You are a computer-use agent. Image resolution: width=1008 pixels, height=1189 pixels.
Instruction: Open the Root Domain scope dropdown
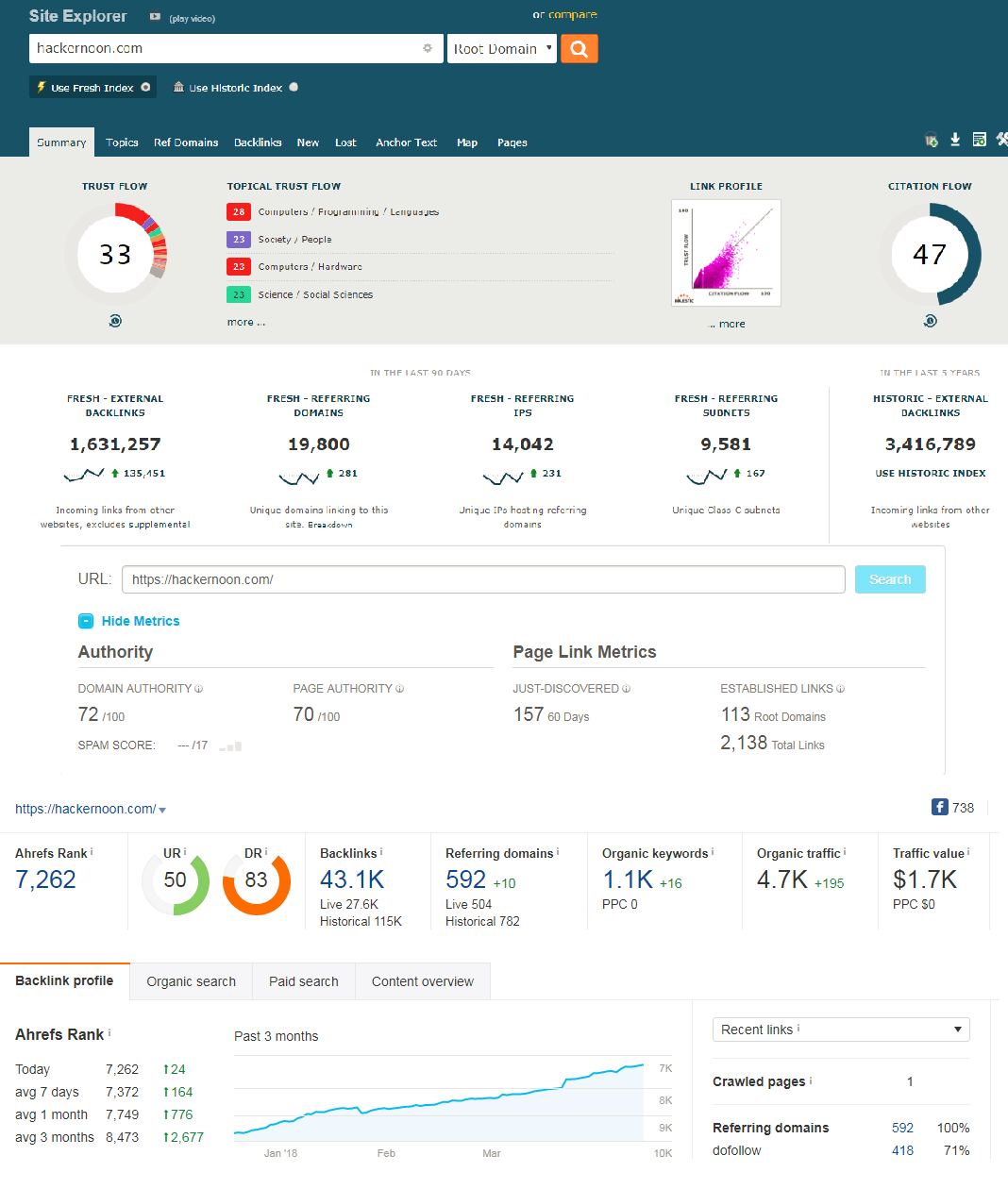(x=502, y=49)
